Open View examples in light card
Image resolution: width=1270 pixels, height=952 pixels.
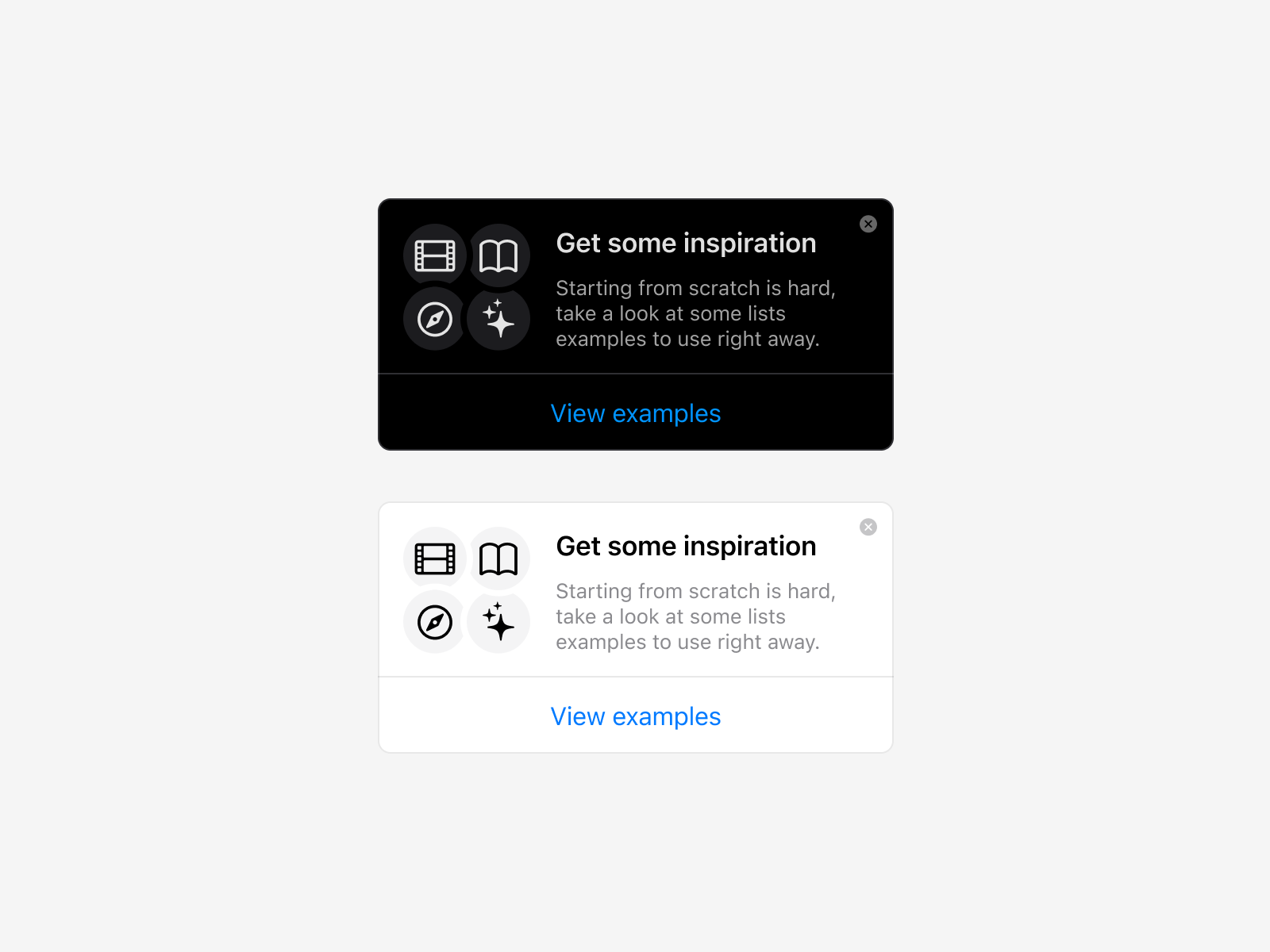pyautogui.click(x=636, y=716)
